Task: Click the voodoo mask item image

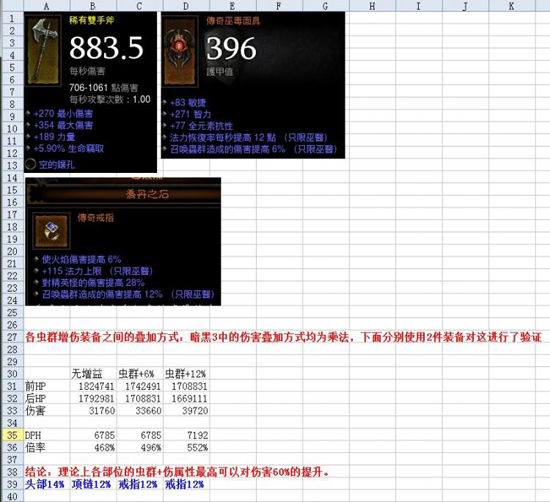Action: 180,51
